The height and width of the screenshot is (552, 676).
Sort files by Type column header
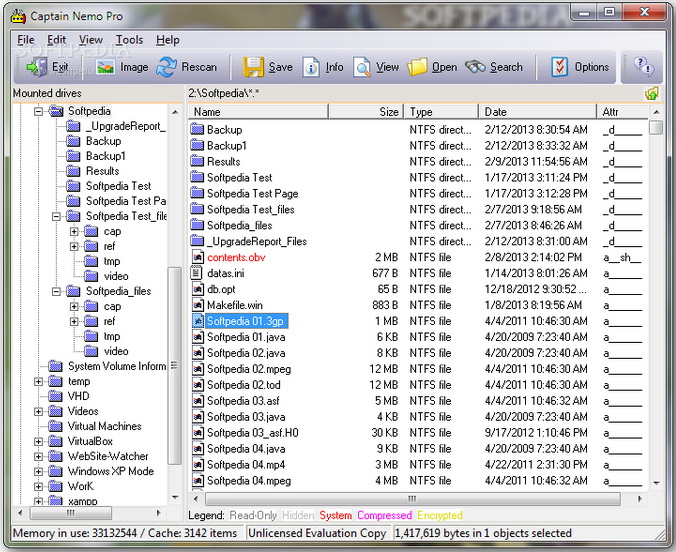coord(441,112)
